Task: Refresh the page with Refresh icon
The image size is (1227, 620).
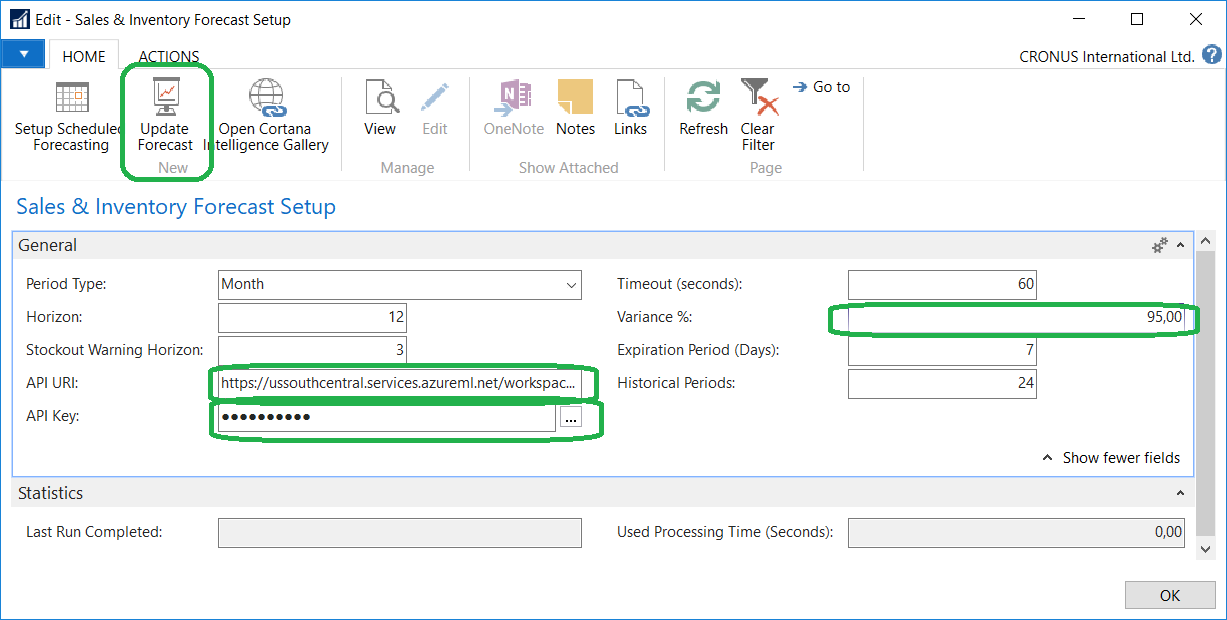Action: (703, 99)
